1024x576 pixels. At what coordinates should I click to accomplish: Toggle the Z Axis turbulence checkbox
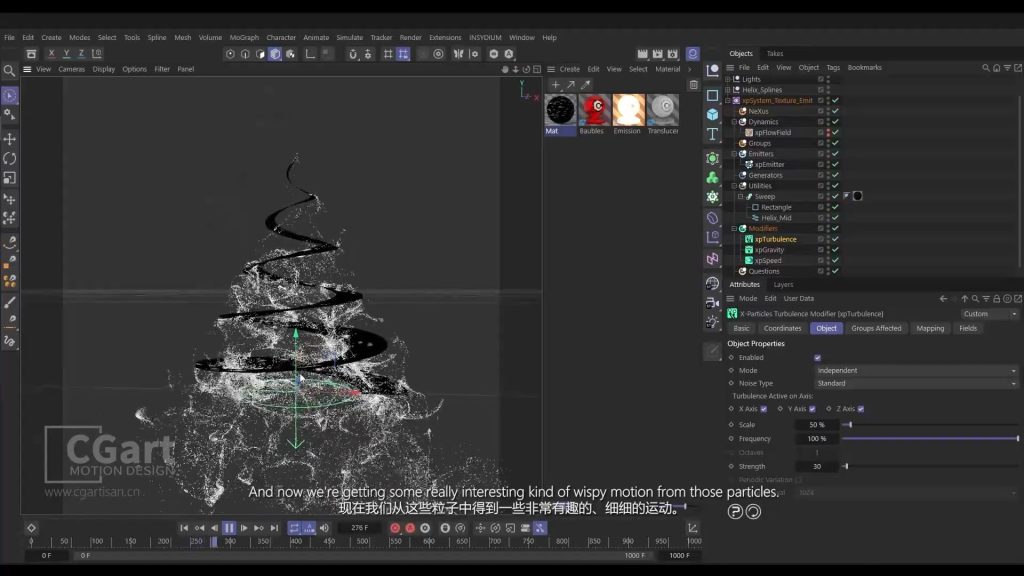[x=861, y=409]
